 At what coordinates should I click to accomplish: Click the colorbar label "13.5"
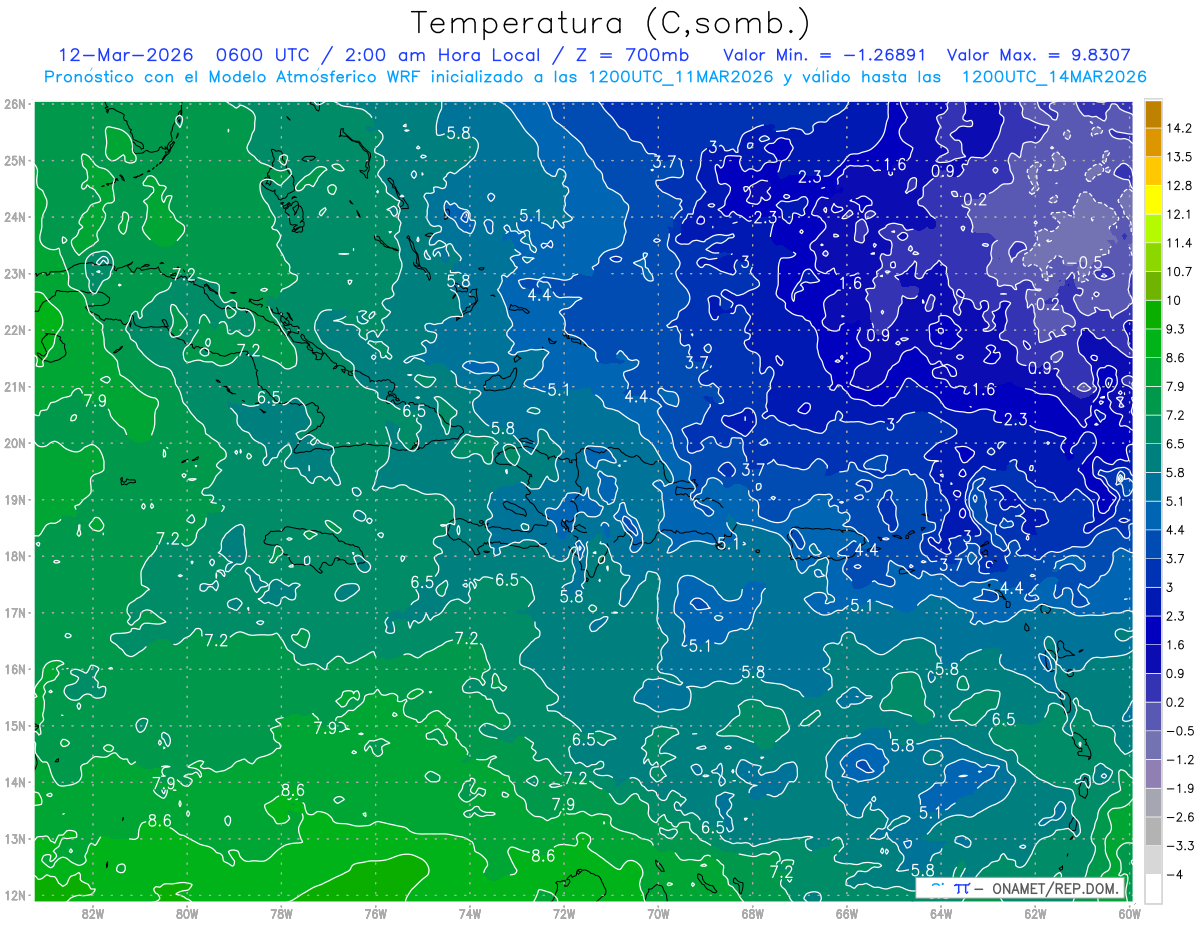click(1181, 157)
